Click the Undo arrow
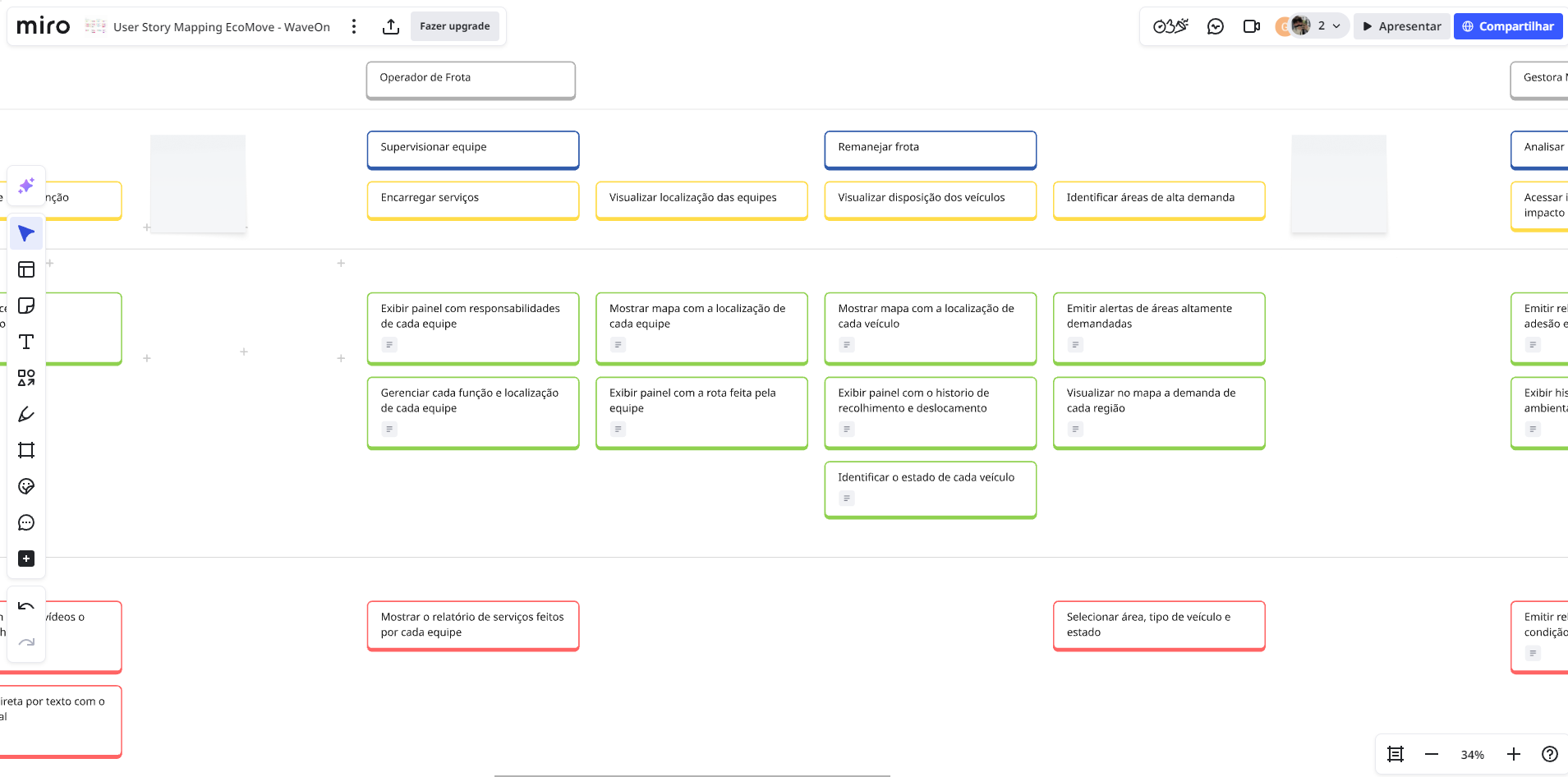Viewport: 1568px width, 777px height. coord(26,607)
